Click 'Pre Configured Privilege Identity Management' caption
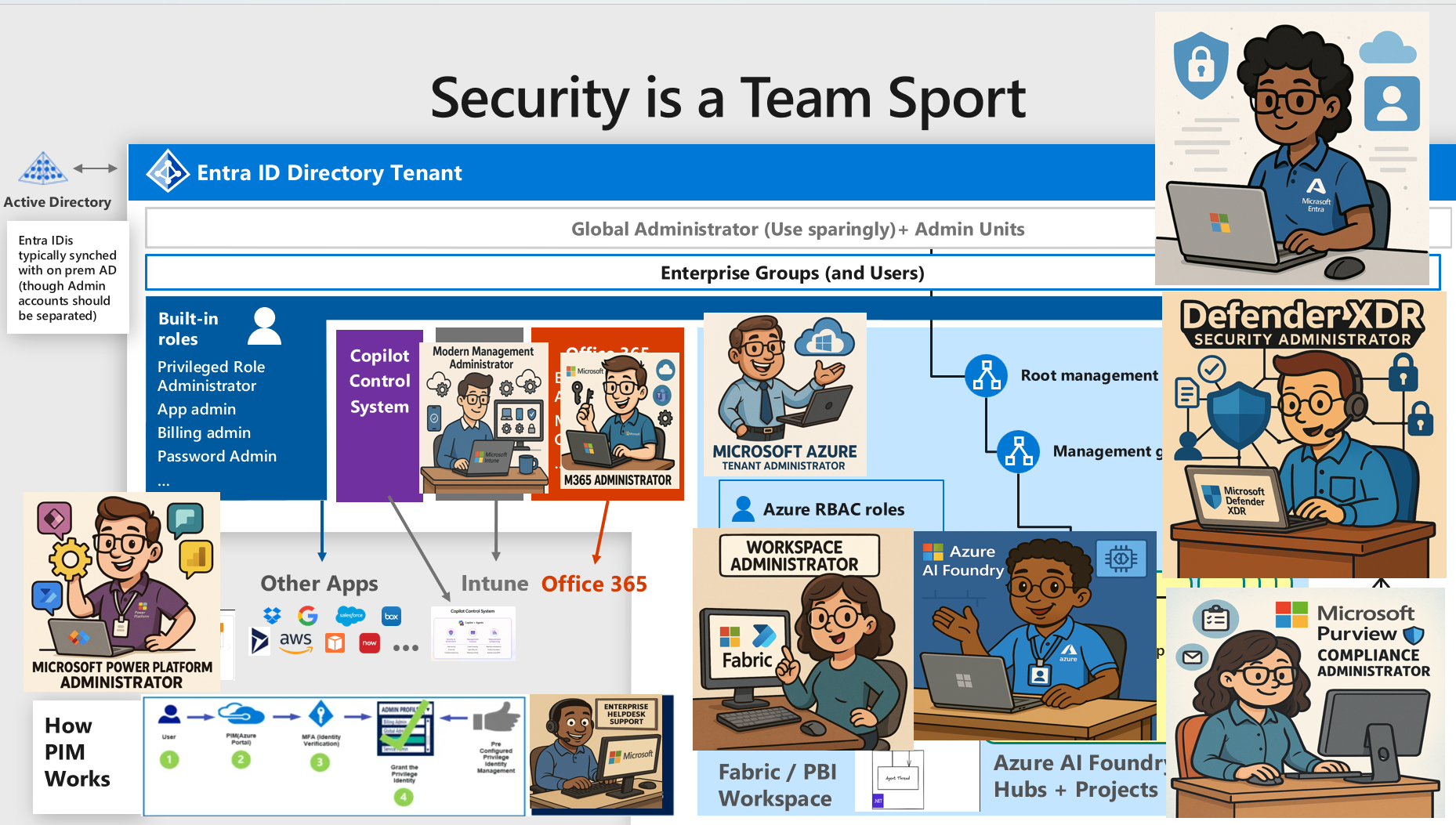The width and height of the screenshot is (1456, 825). click(496, 758)
